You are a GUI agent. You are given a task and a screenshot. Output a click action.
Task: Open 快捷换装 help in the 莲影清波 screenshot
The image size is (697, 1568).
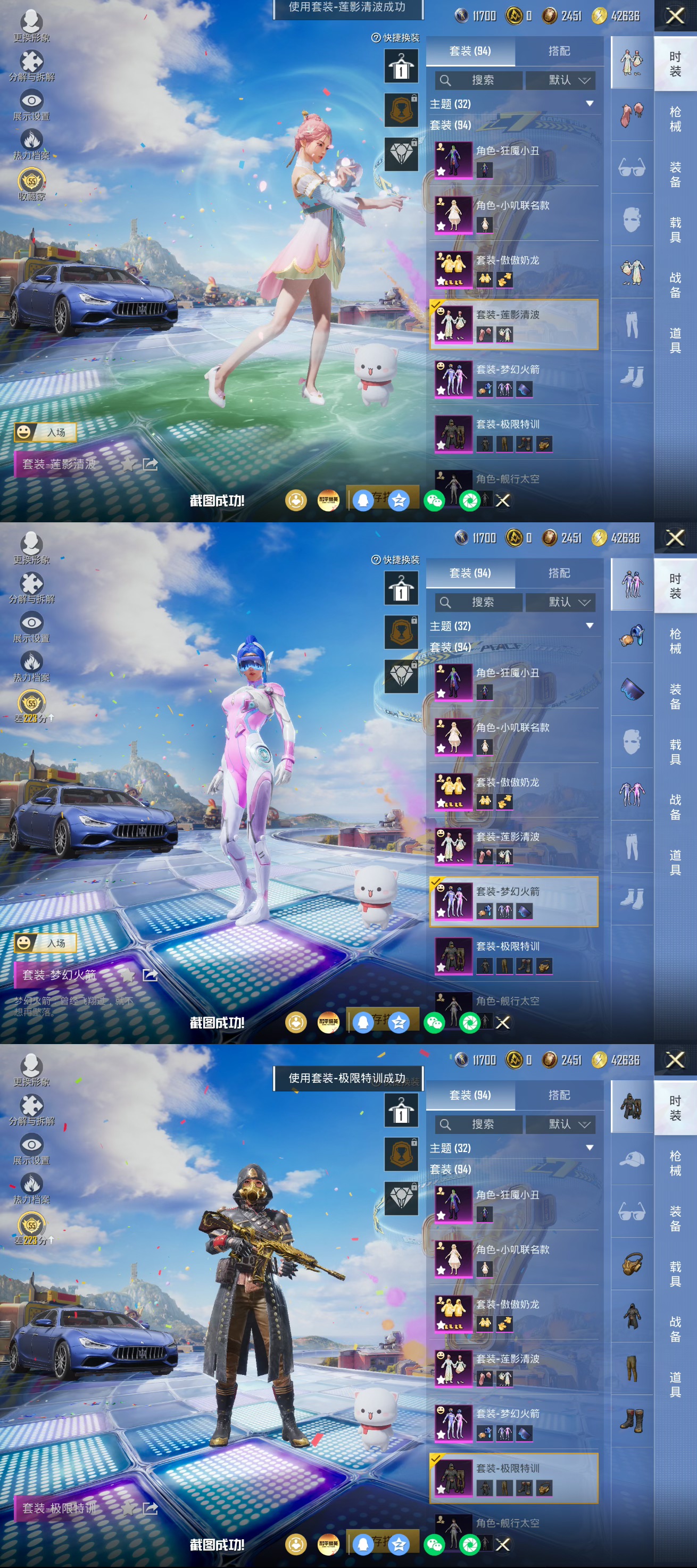(x=395, y=38)
